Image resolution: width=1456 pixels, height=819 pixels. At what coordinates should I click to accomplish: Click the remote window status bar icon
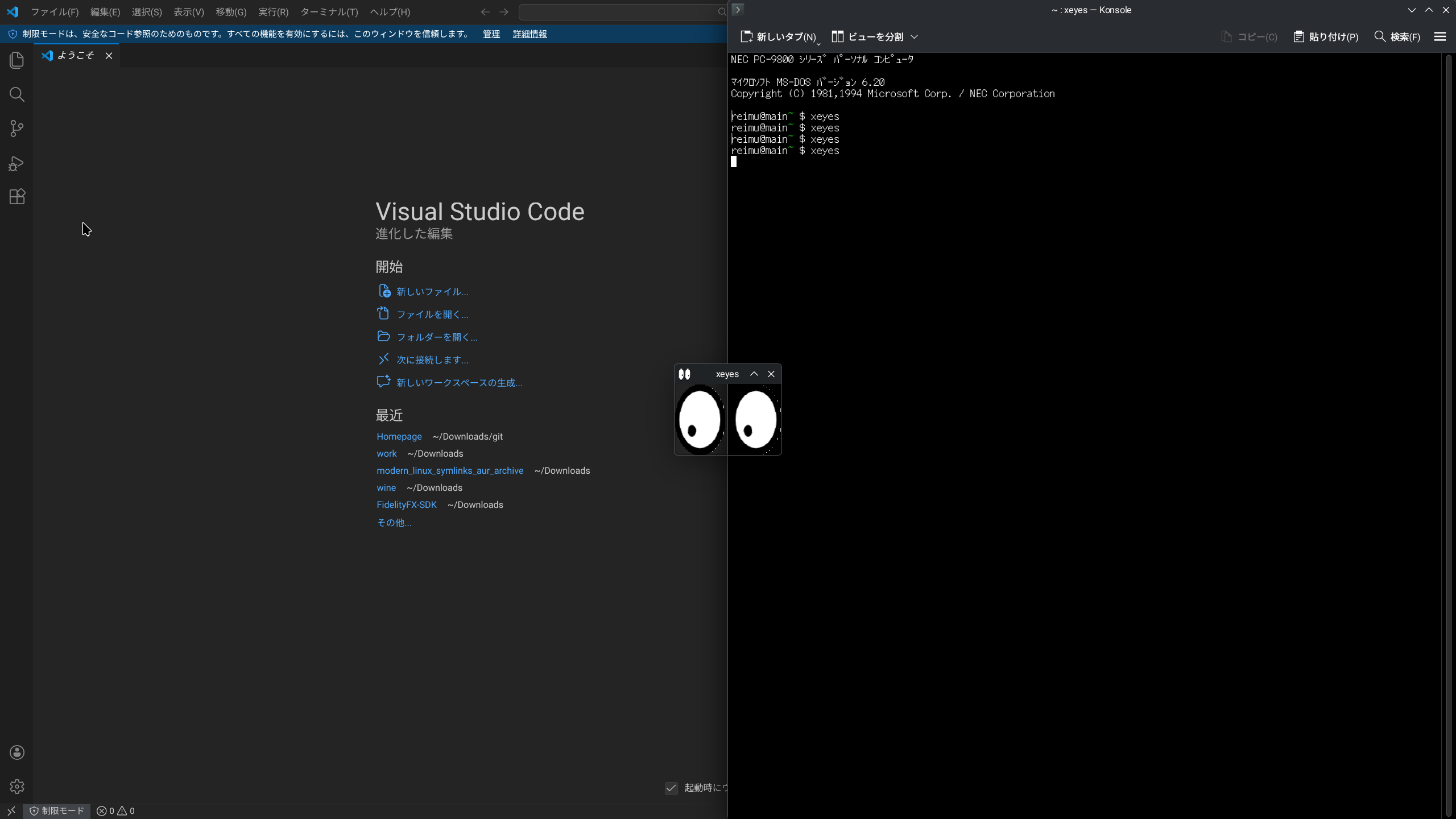11,811
